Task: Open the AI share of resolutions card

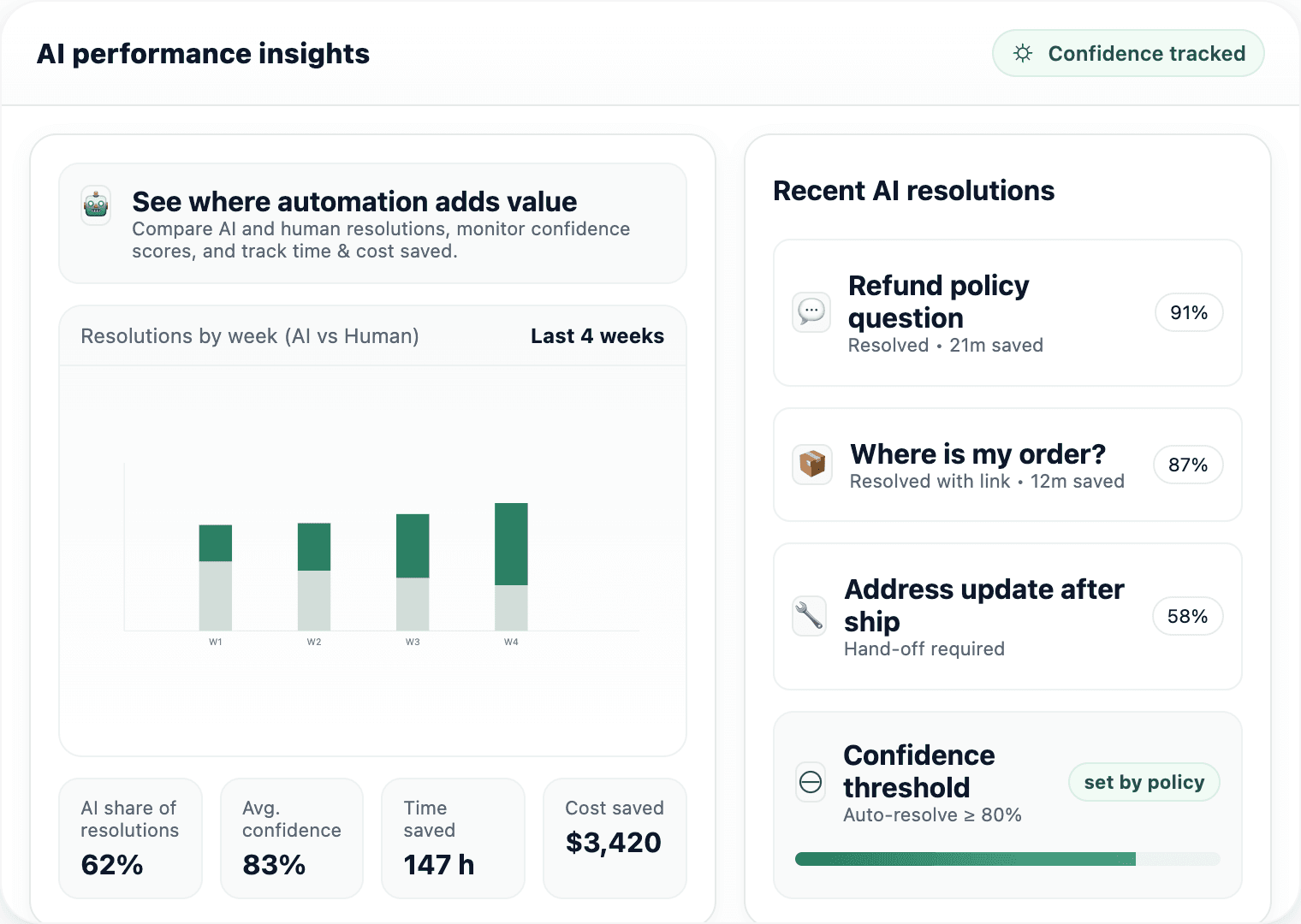Action: click(x=130, y=838)
